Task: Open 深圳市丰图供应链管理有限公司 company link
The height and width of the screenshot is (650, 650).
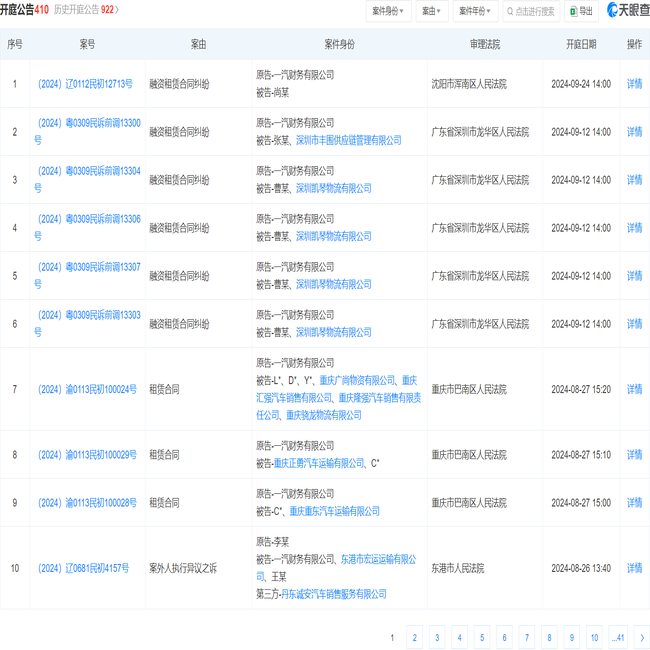Action: [x=348, y=141]
